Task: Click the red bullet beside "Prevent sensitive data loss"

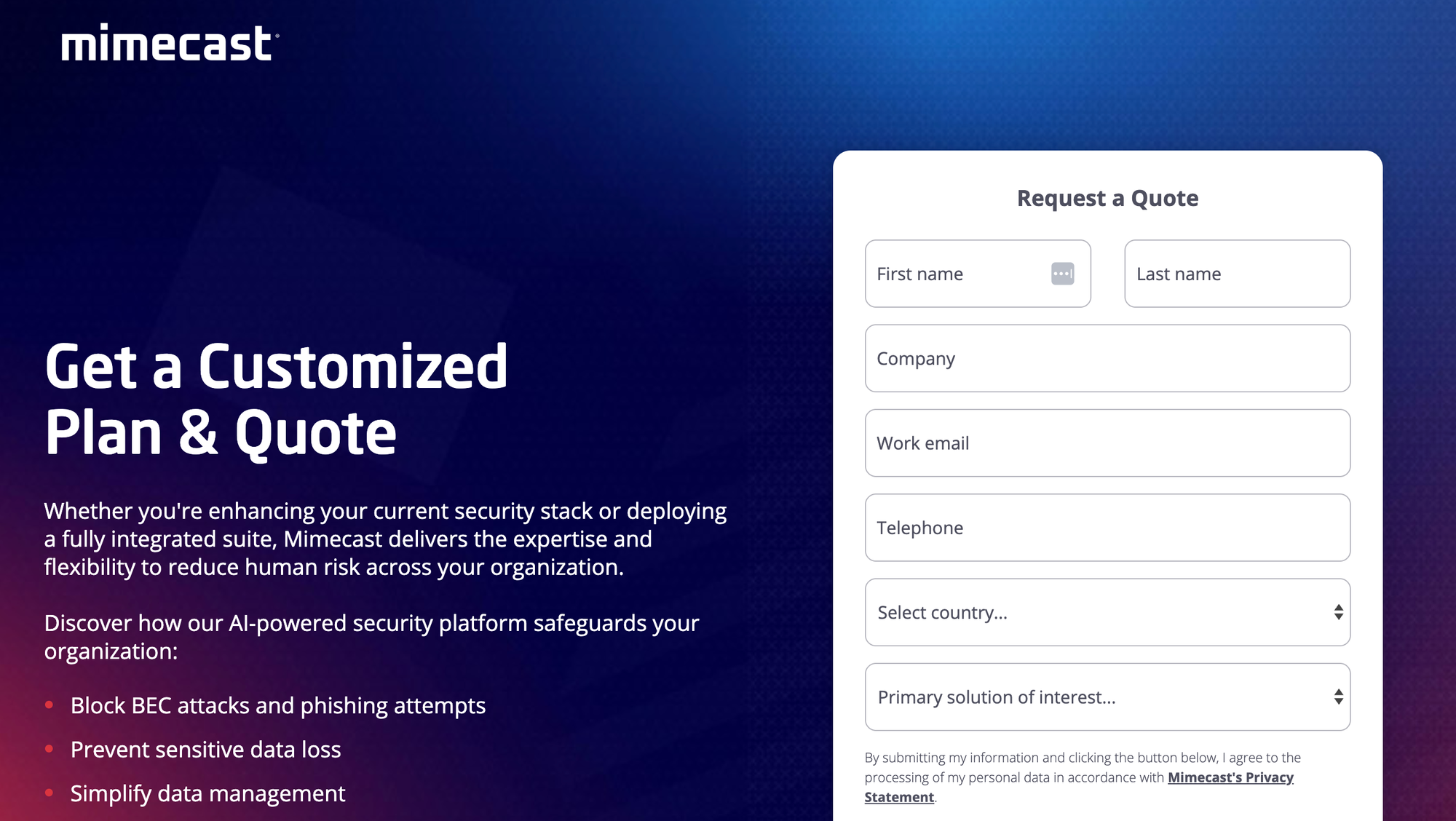Action: (x=50, y=749)
